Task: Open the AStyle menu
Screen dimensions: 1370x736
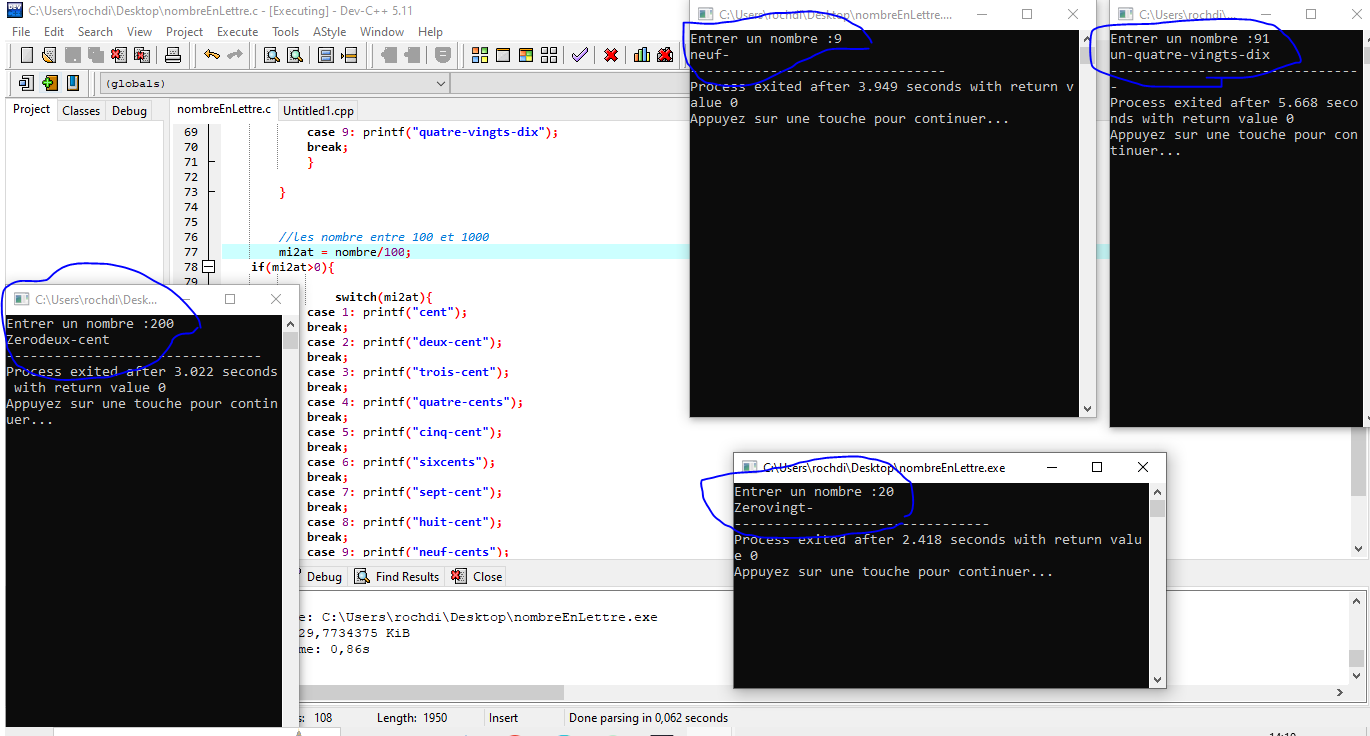Action: (329, 32)
